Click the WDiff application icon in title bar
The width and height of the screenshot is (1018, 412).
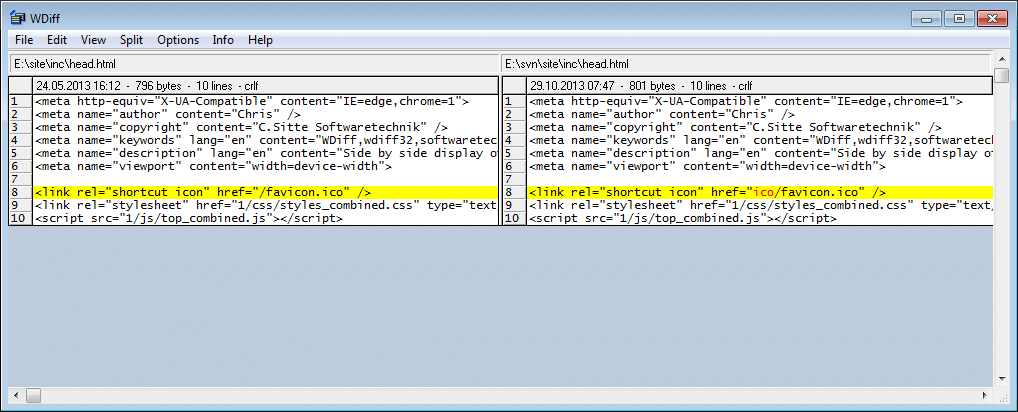[18, 18]
